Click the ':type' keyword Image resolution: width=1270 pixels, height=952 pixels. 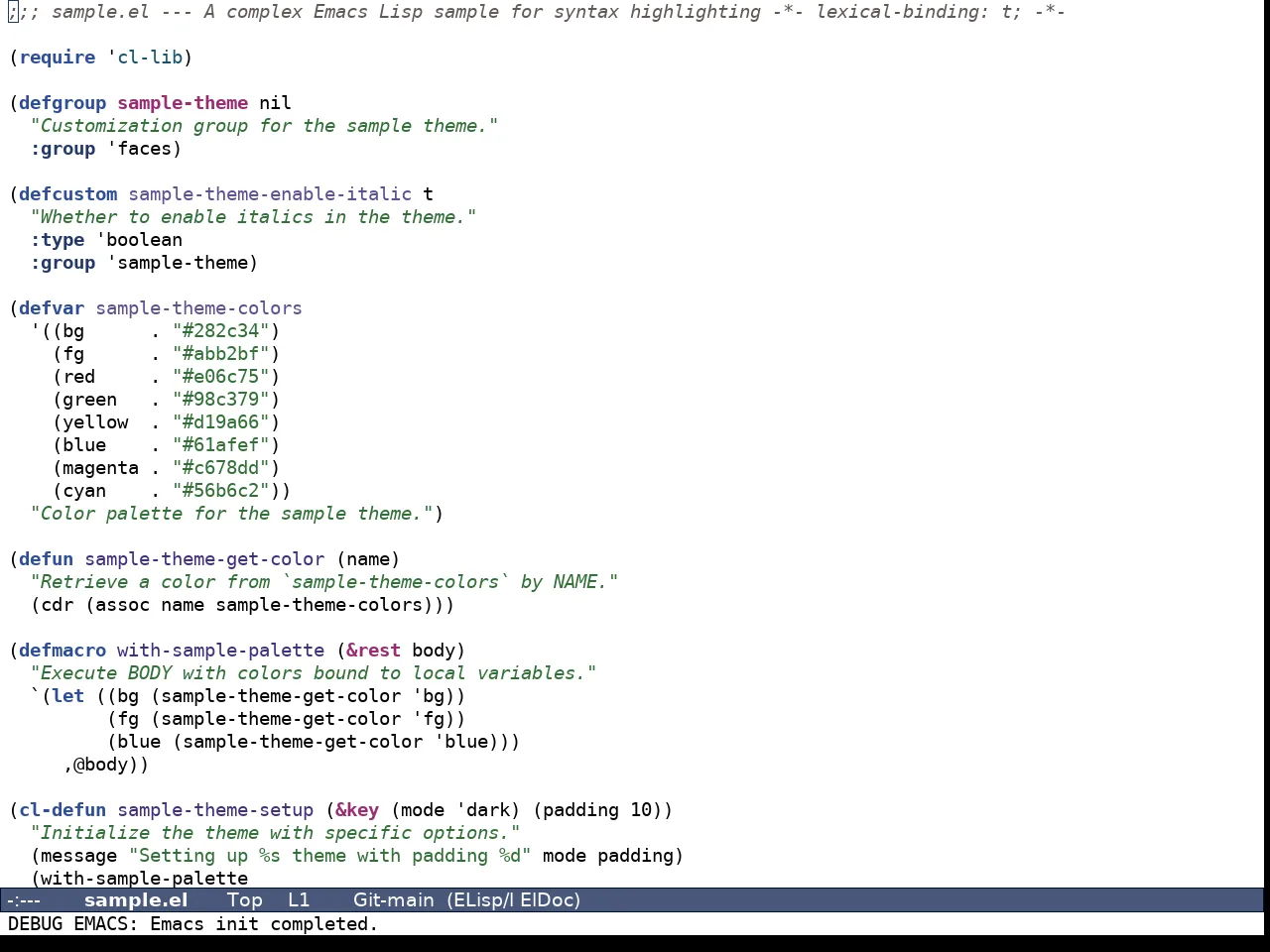[58, 240]
